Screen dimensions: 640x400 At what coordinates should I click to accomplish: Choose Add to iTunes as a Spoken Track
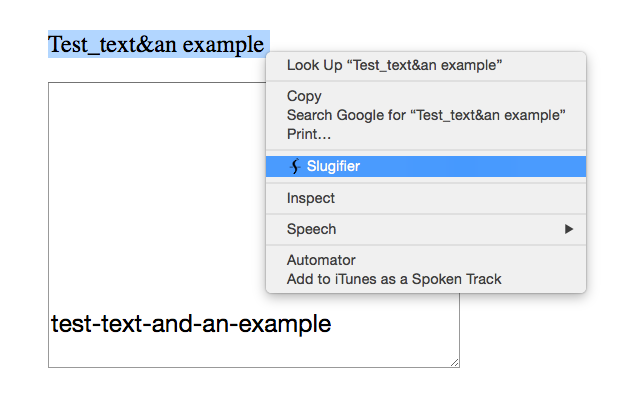[x=394, y=279]
